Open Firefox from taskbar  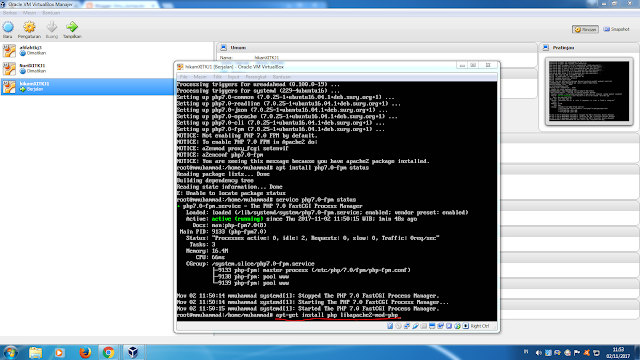pos(84,353)
